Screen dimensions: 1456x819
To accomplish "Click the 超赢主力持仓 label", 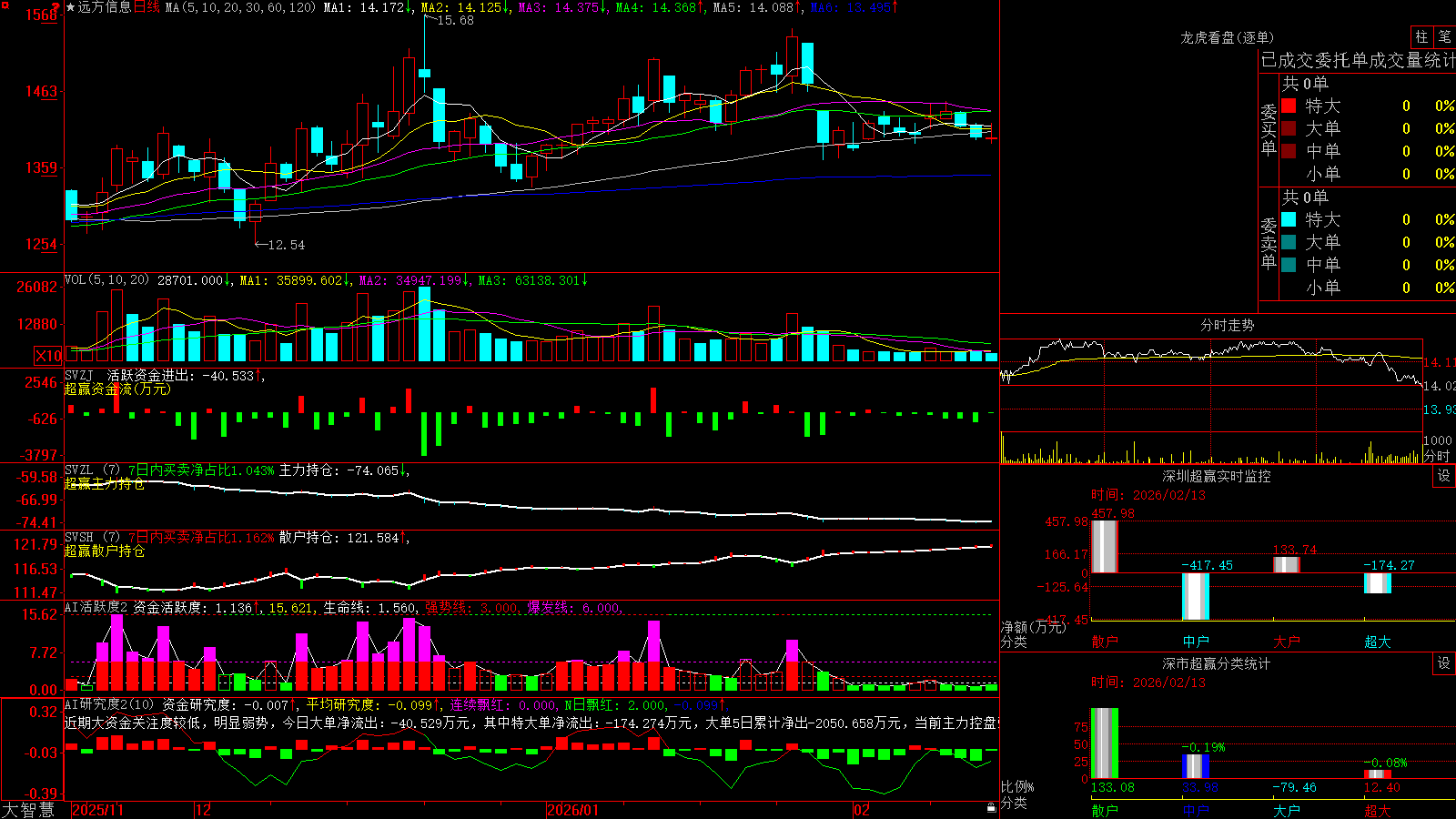I will [x=104, y=483].
